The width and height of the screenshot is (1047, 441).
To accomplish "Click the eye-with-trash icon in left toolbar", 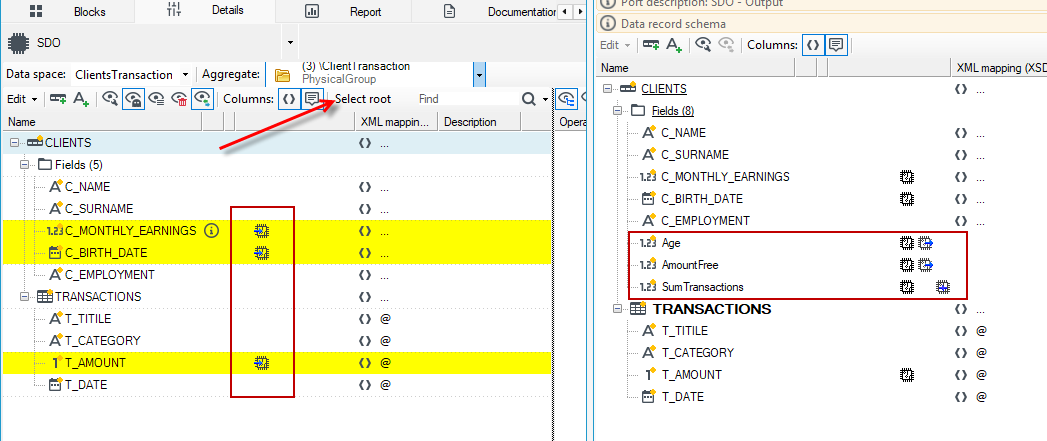I will coord(179,99).
